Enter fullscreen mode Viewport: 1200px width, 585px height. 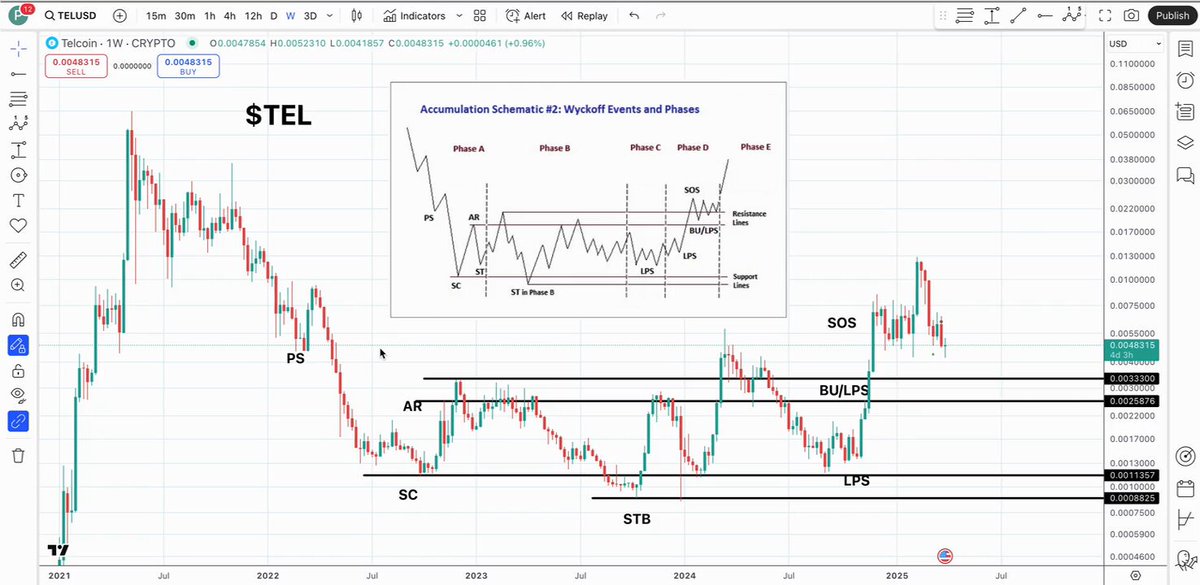[1104, 16]
